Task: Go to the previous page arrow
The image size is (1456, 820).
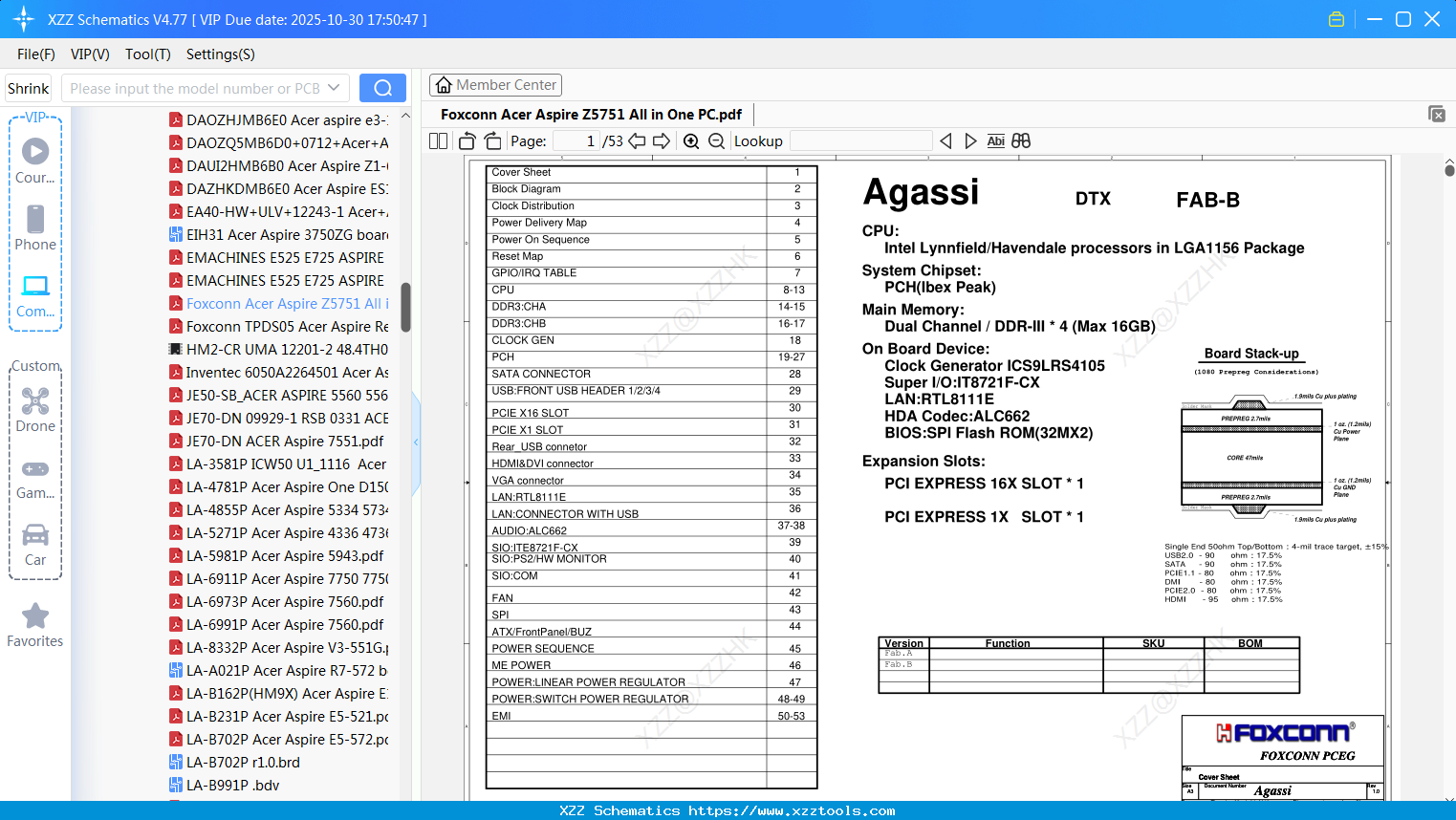Action: click(637, 140)
